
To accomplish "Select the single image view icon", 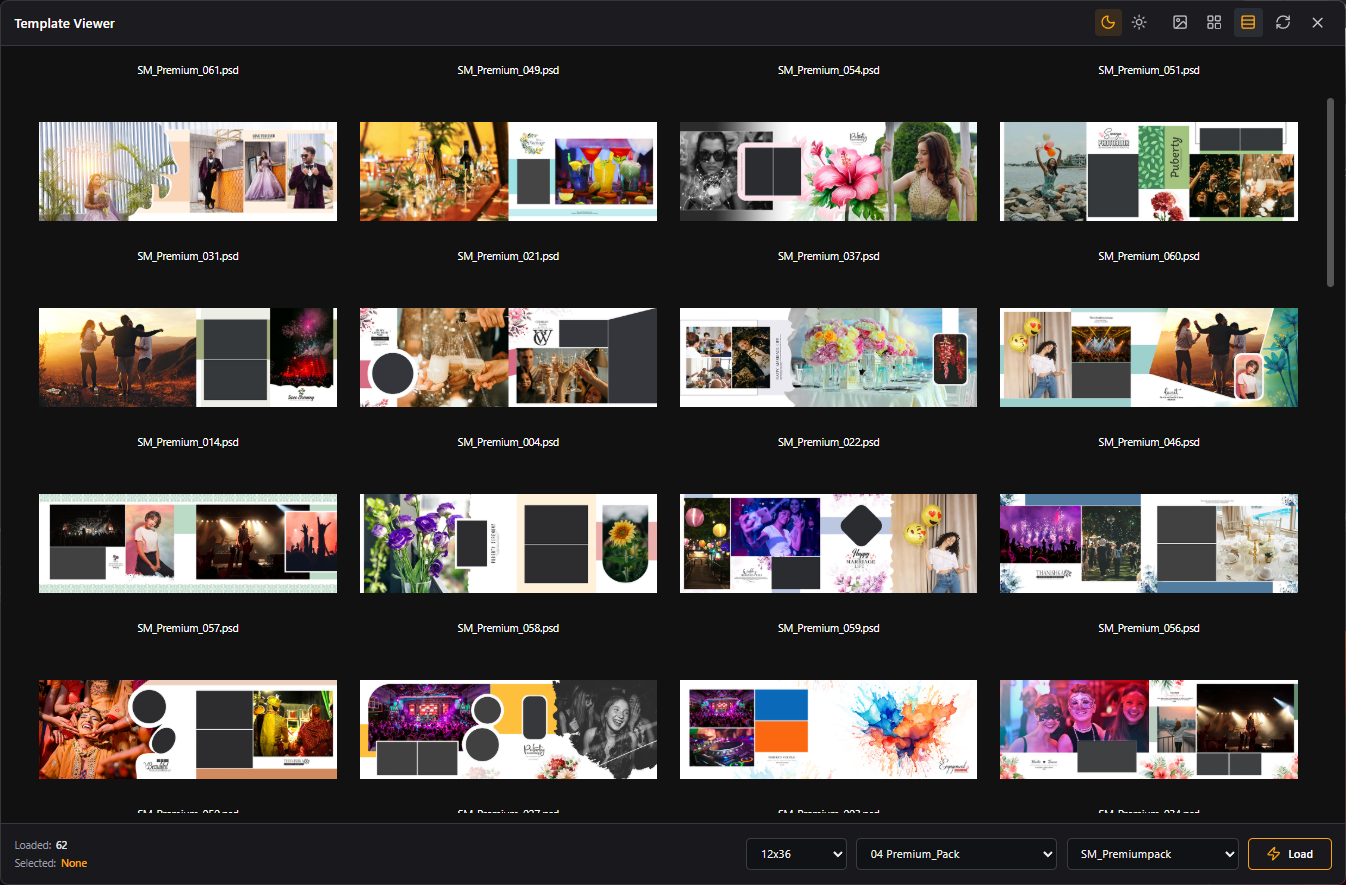I will point(1180,22).
